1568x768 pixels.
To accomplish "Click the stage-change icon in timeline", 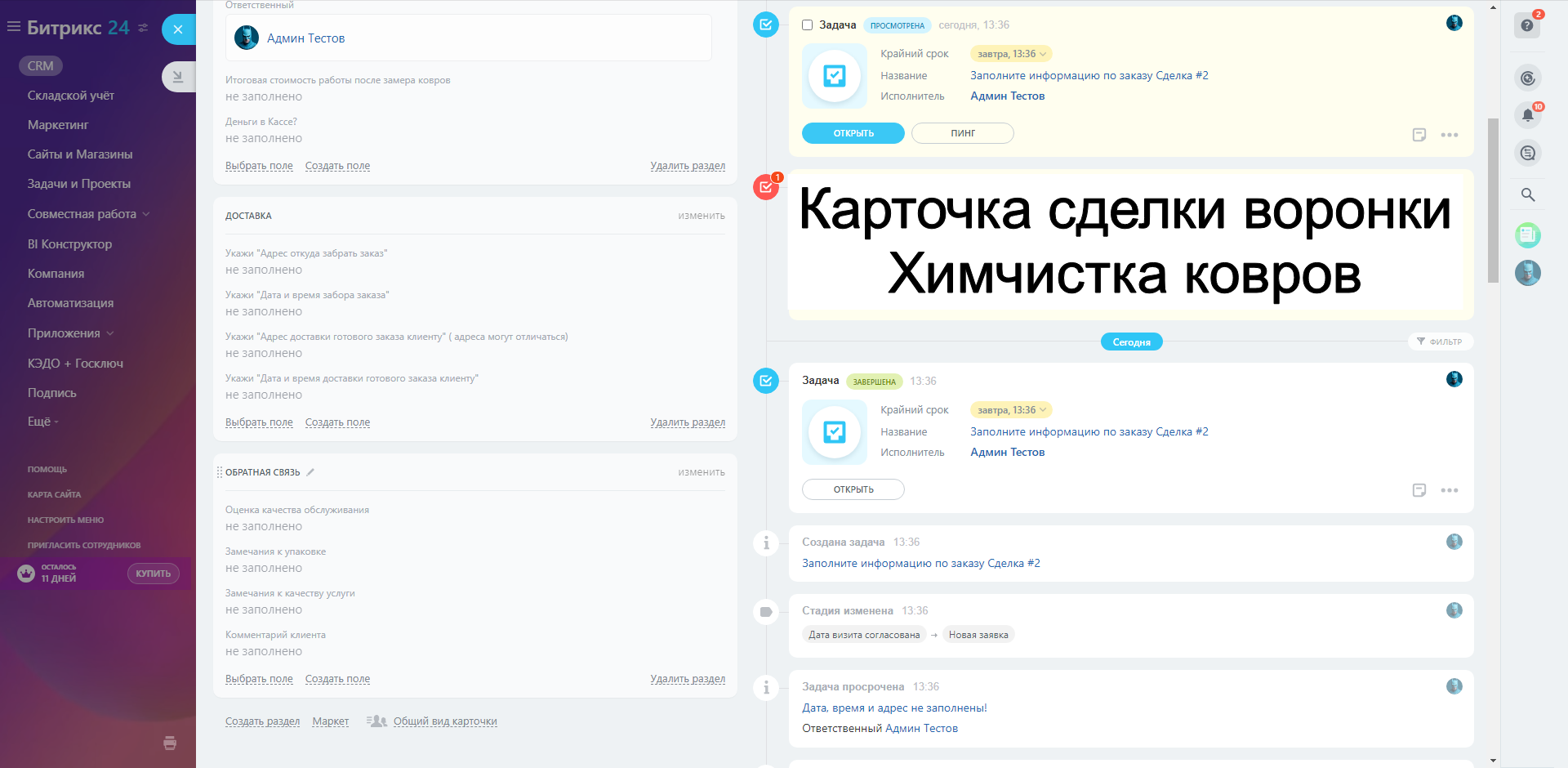I will [x=766, y=611].
